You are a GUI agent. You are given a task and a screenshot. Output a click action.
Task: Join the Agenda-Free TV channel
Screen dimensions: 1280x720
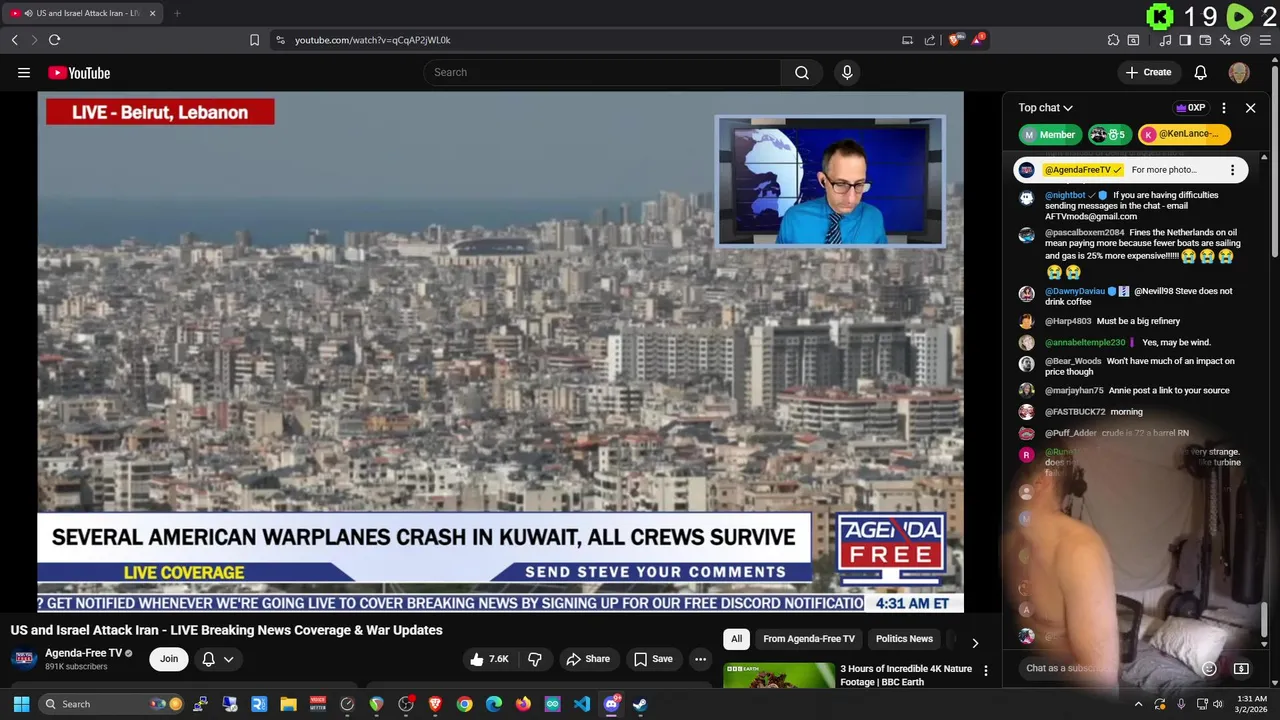[x=169, y=659]
